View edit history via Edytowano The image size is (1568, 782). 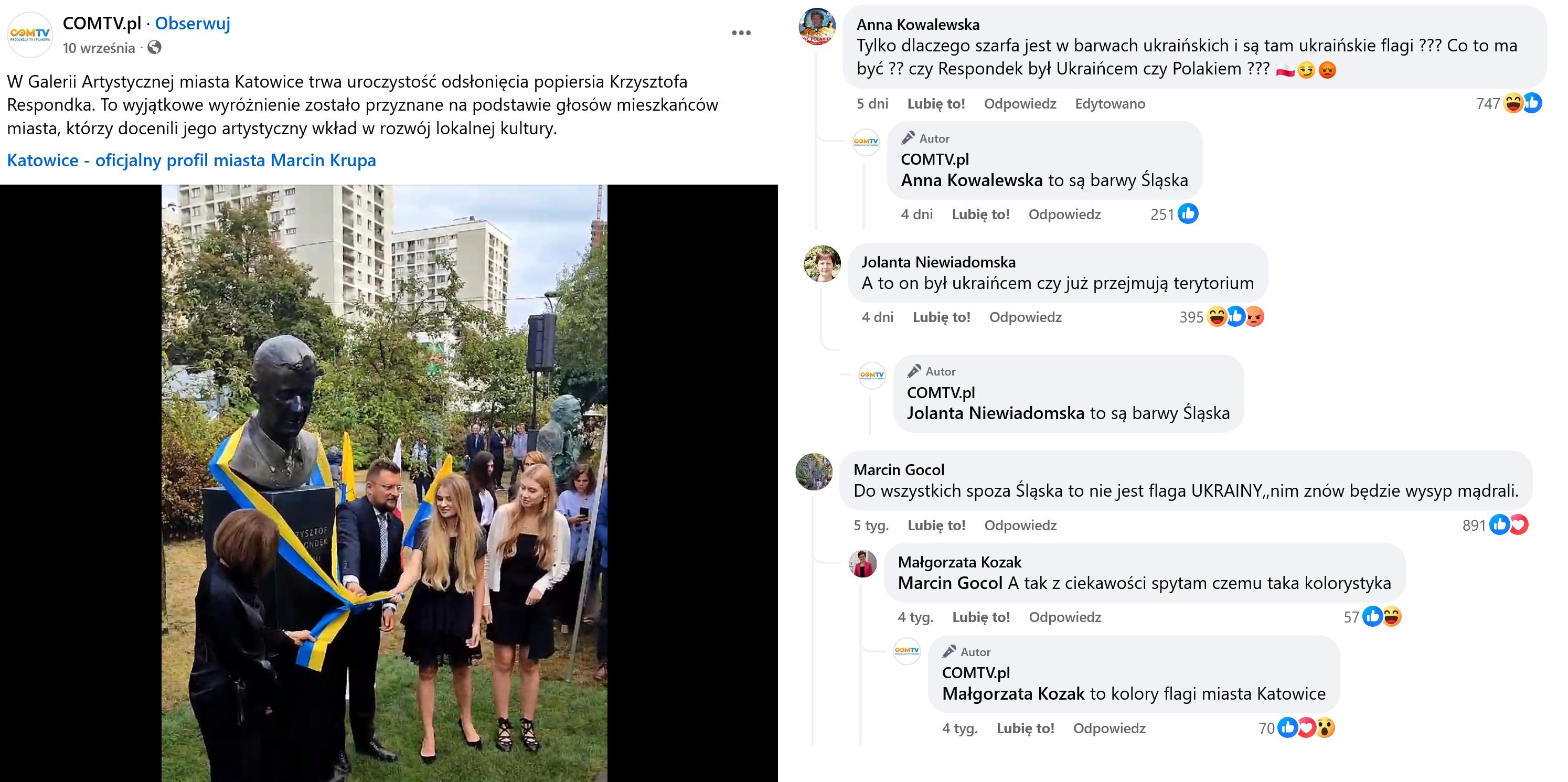pos(1110,103)
